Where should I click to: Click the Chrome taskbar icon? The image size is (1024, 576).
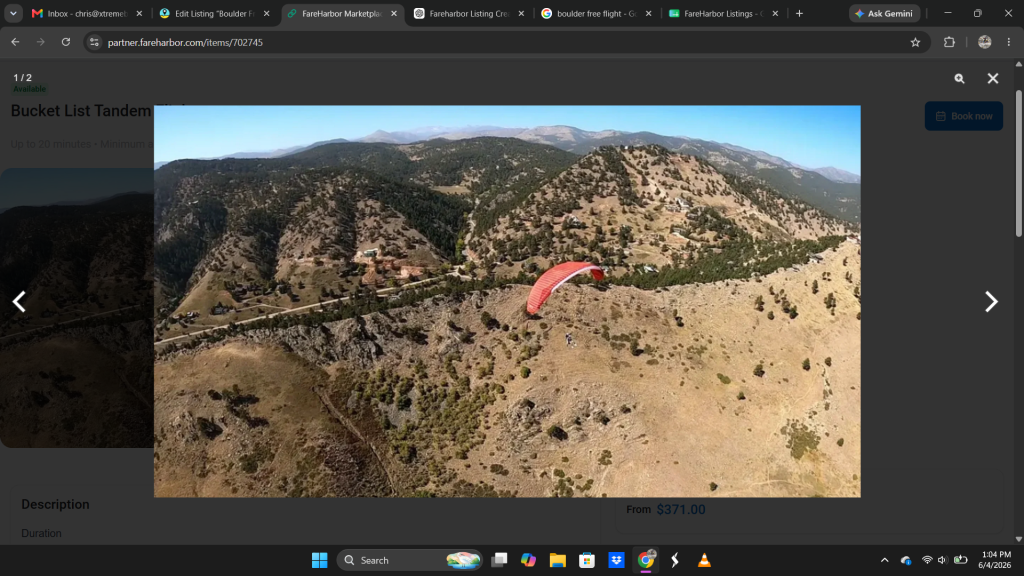tap(646, 560)
